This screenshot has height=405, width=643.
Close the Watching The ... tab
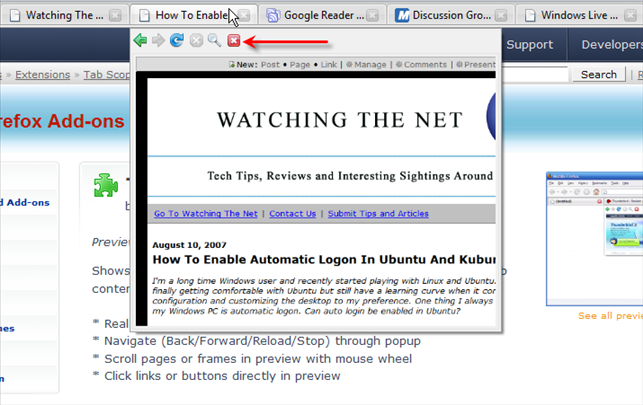(116, 16)
